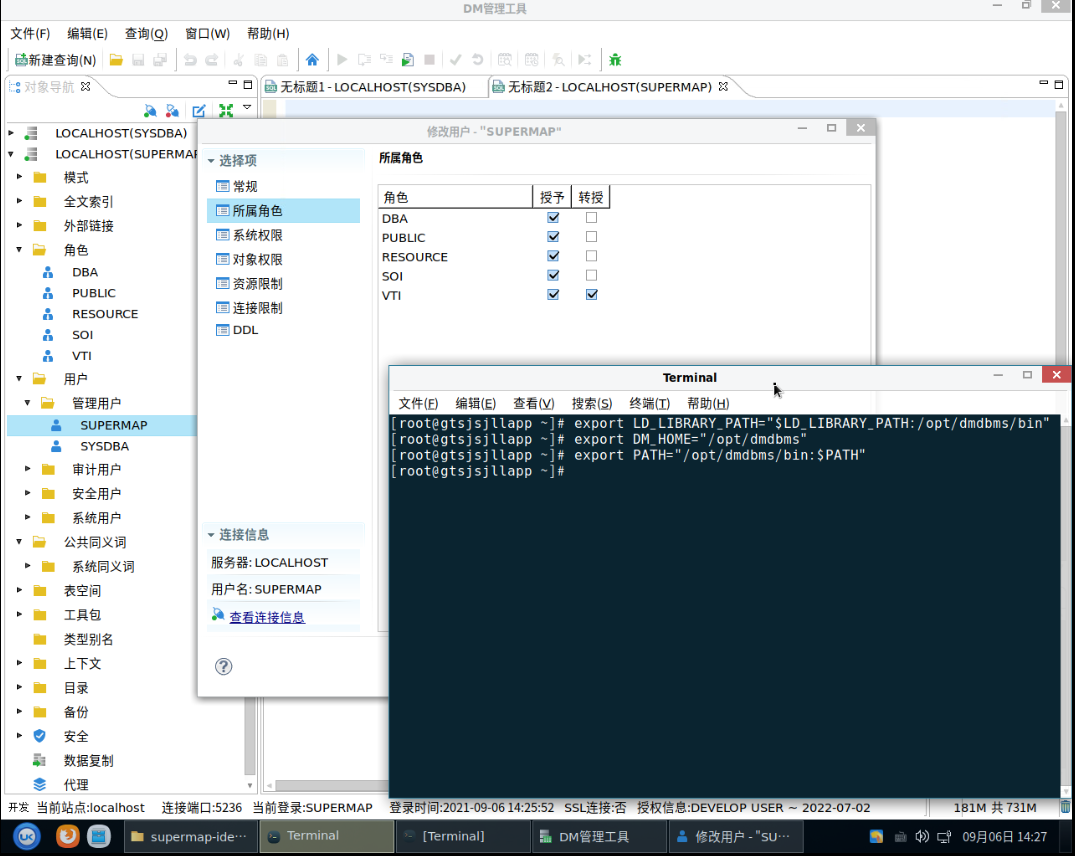Open the 系统权限 page in dialog
1075x856 pixels.
257,235
